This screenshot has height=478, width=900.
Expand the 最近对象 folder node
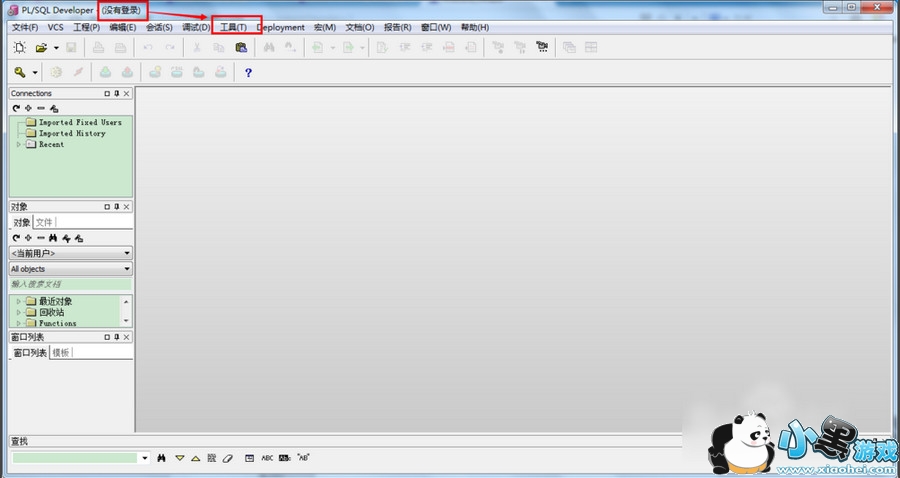tap(18, 301)
